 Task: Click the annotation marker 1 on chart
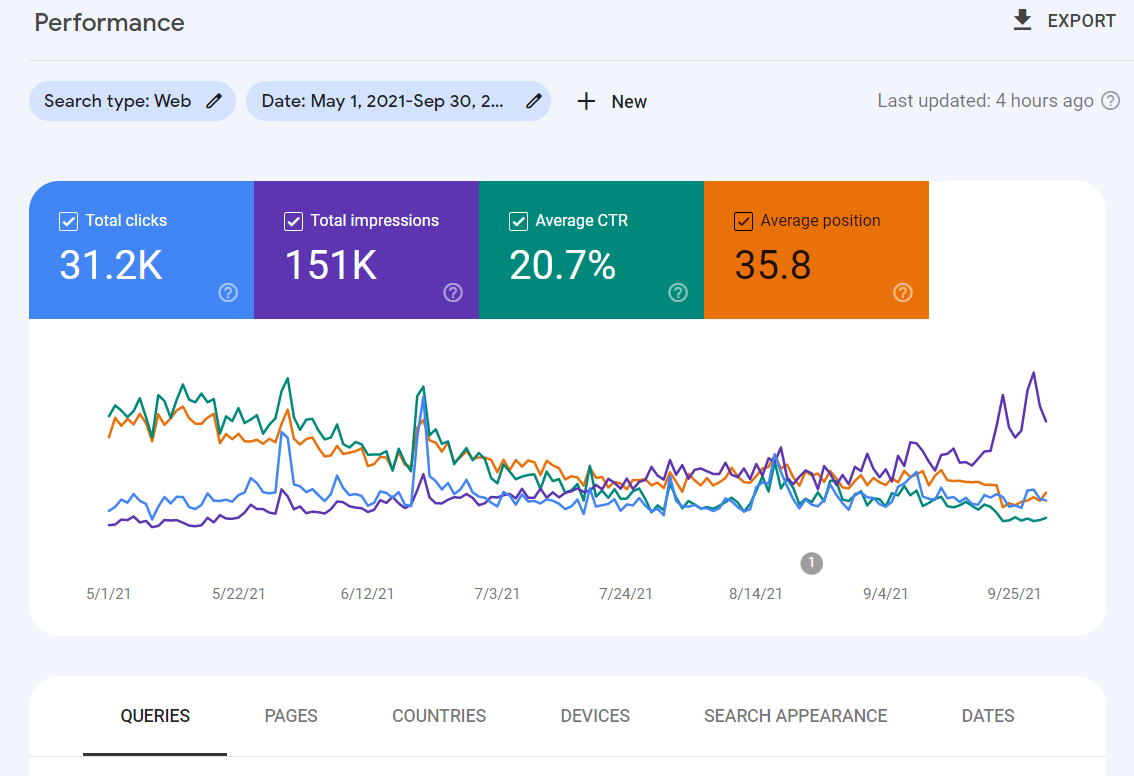point(811,564)
